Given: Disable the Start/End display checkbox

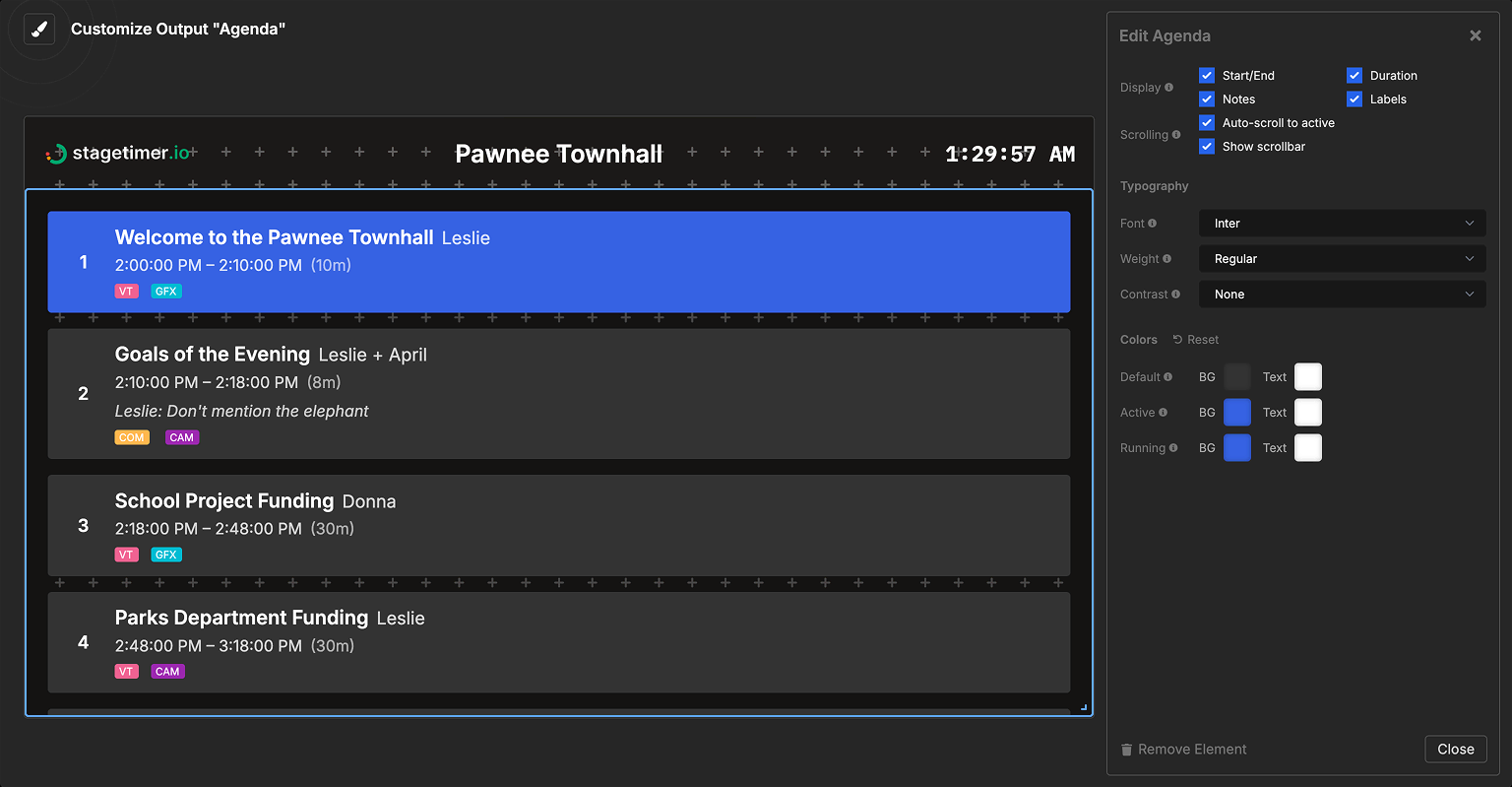Looking at the screenshot, I should (1206, 75).
